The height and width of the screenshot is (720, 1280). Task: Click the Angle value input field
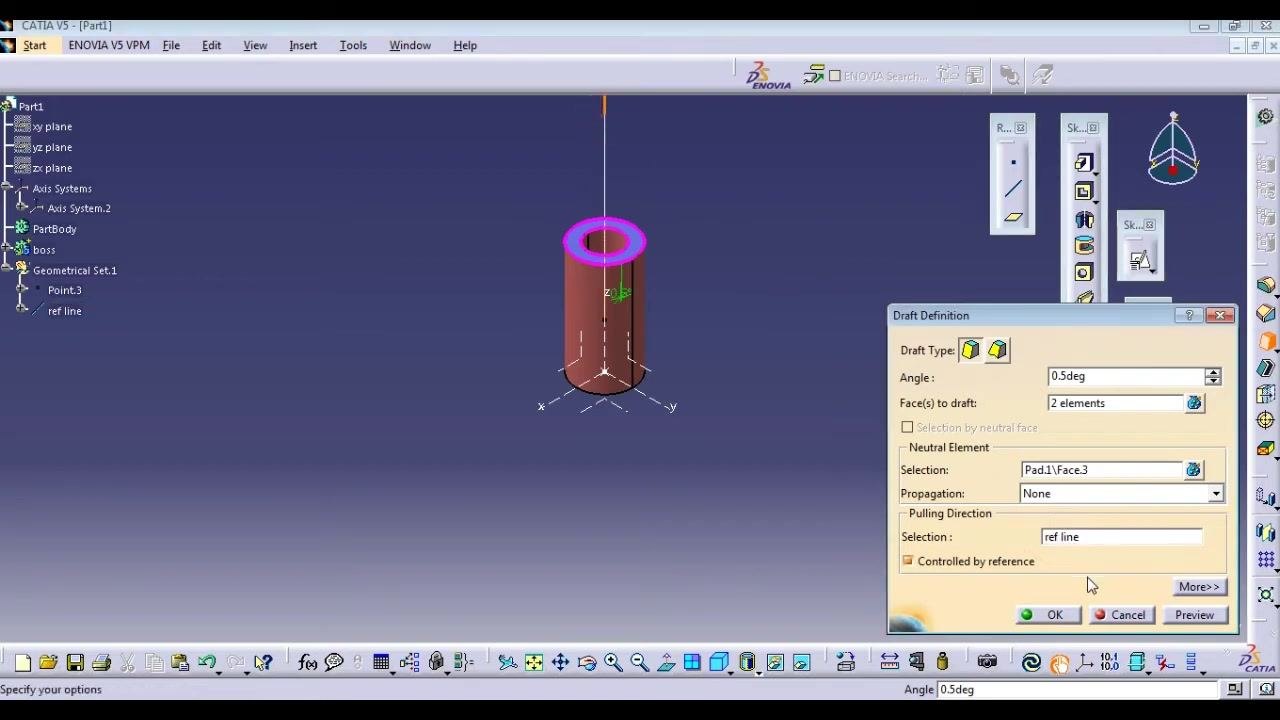tap(1126, 377)
